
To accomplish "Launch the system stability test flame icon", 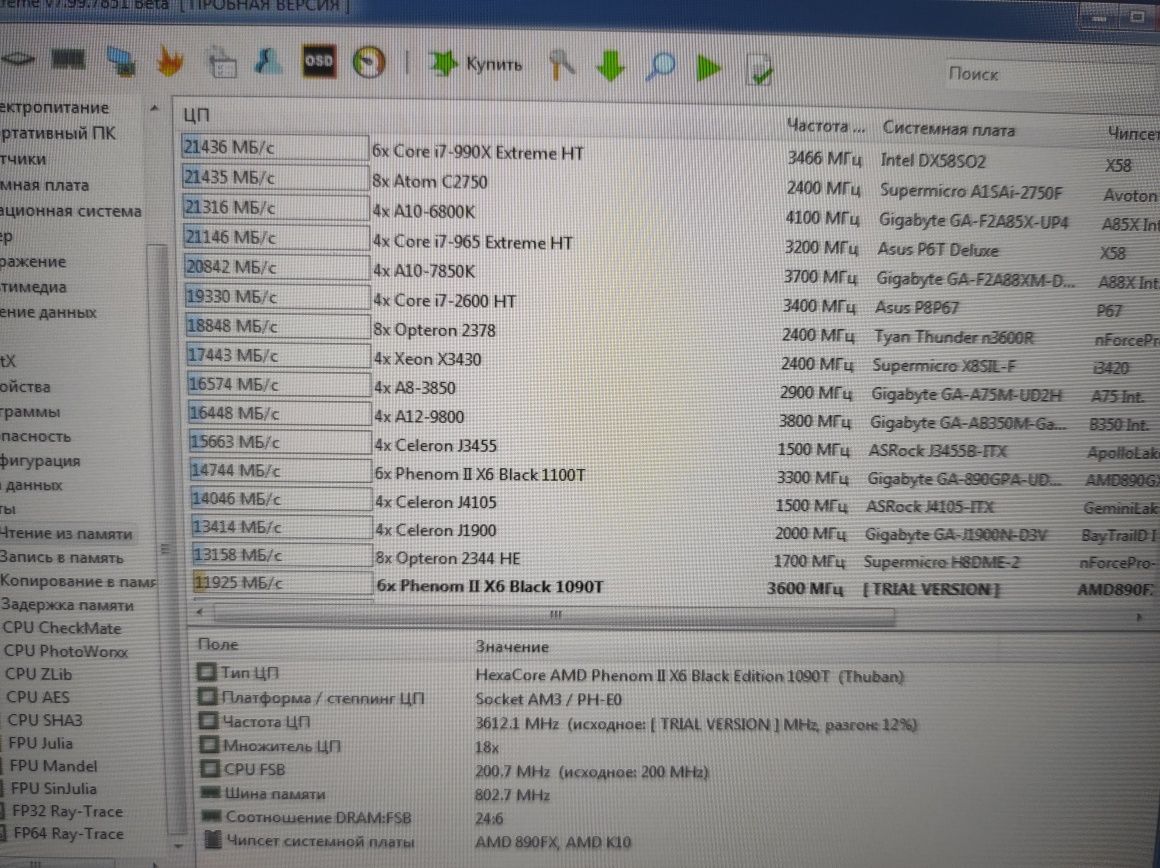I will point(170,61).
